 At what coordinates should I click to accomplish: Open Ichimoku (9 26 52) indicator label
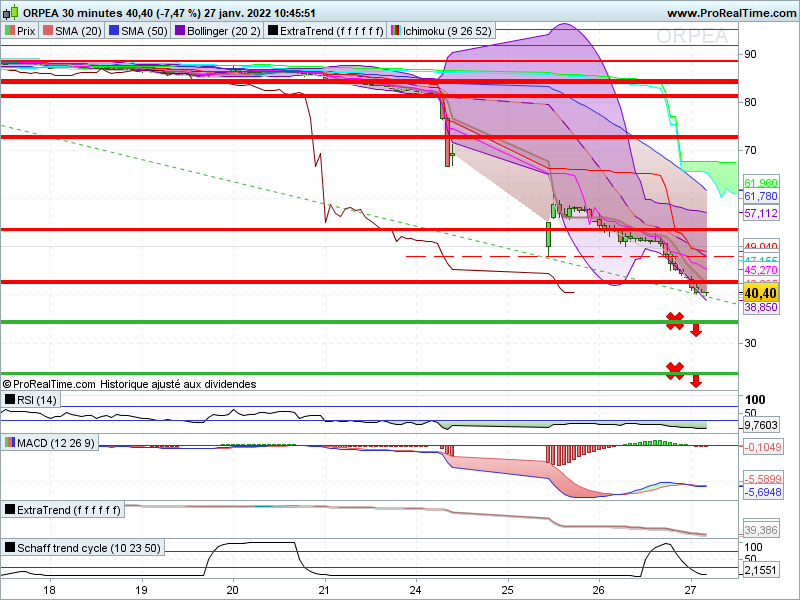click(447, 31)
